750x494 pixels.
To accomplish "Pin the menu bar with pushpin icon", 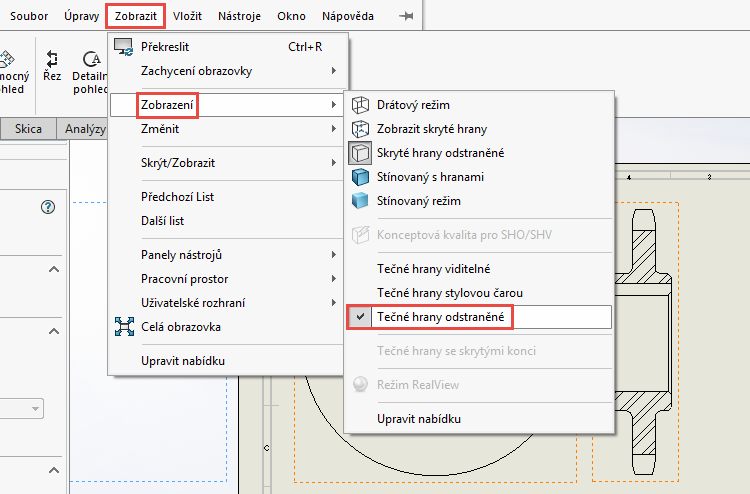I will coord(406,16).
